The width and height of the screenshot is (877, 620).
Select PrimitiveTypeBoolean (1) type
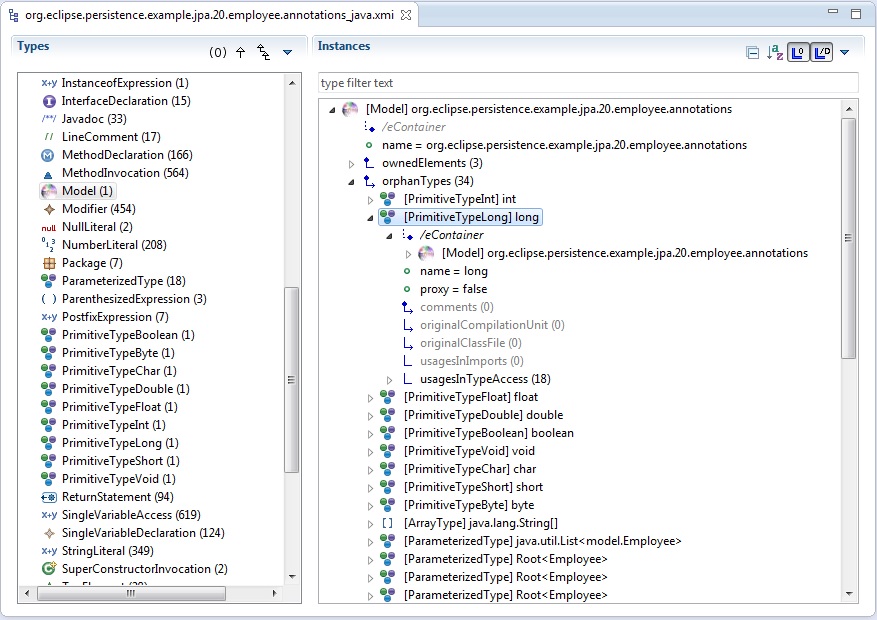tap(128, 335)
